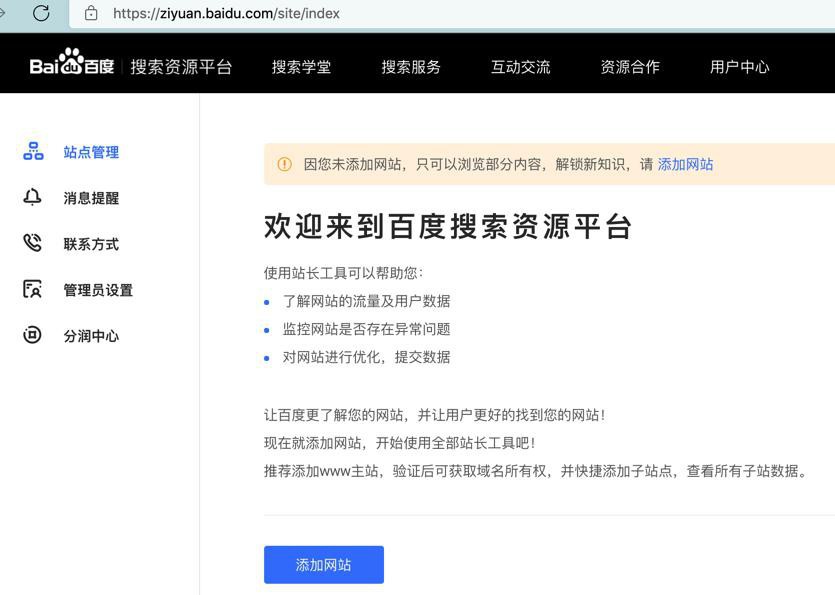Click the orange warning icon in notice
Screen dimensions: 835x595
[285, 164]
